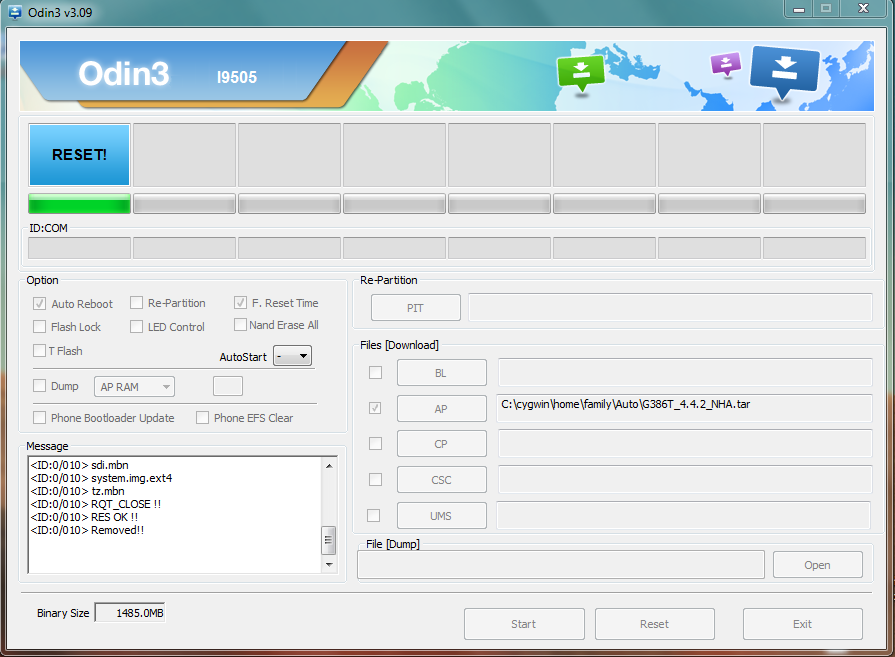Click the Message log scrollbar thumb
895x657 pixels.
tap(329, 540)
